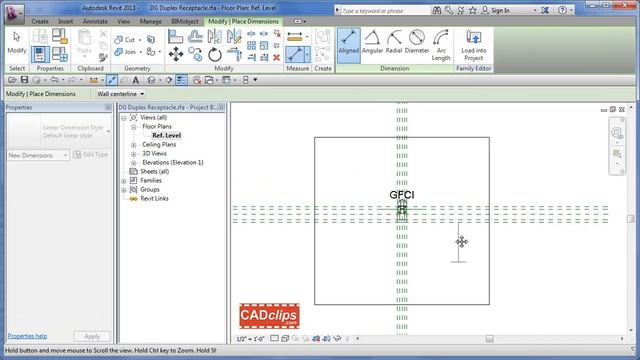Viewport: 640px width, 360px height.
Task: Open the Insert ribbon tab
Action: [66, 21]
